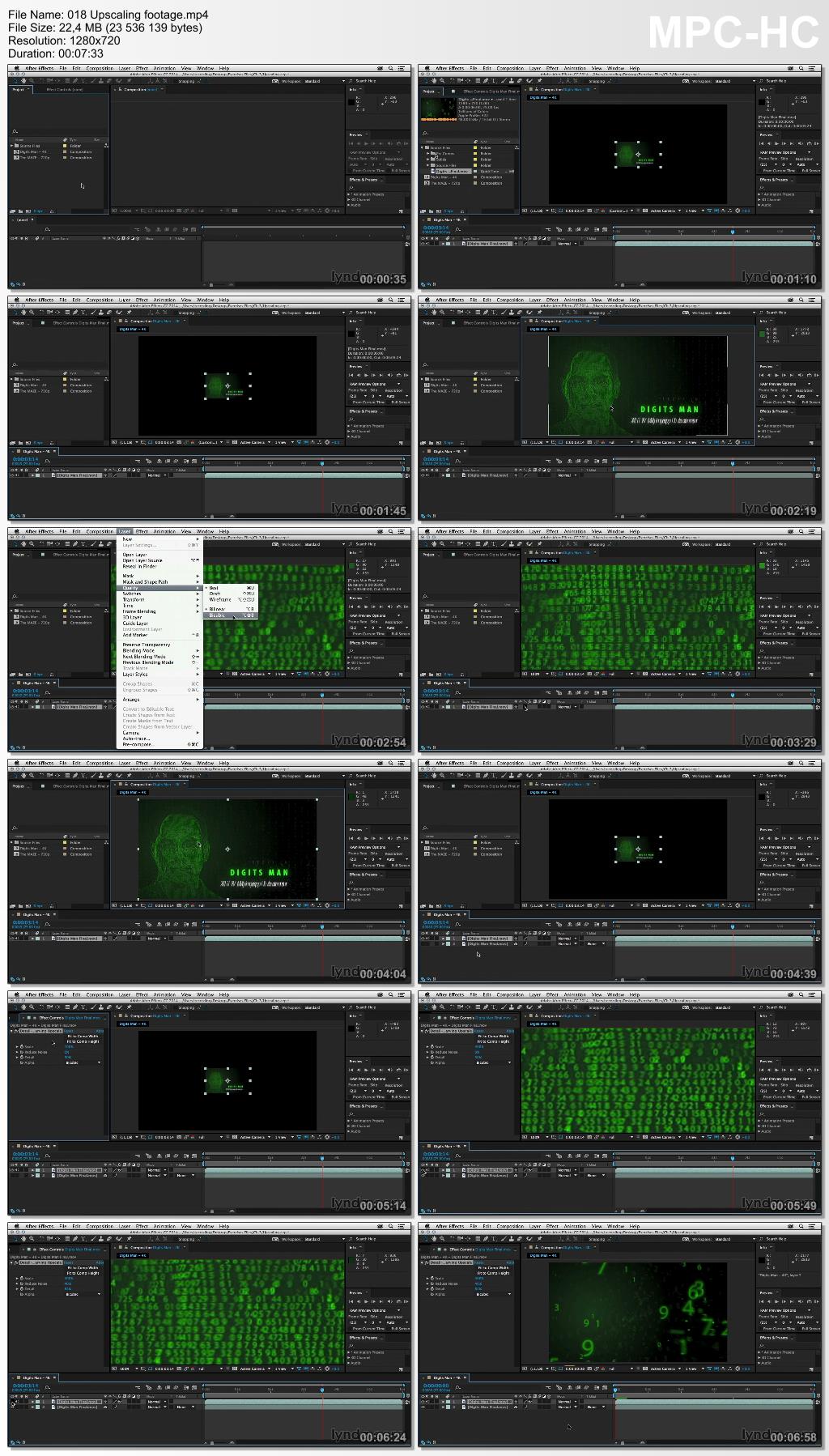Create a new composition in the 01:10 Project panel
The width and height of the screenshot is (829, 1456).
[x=438, y=211]
